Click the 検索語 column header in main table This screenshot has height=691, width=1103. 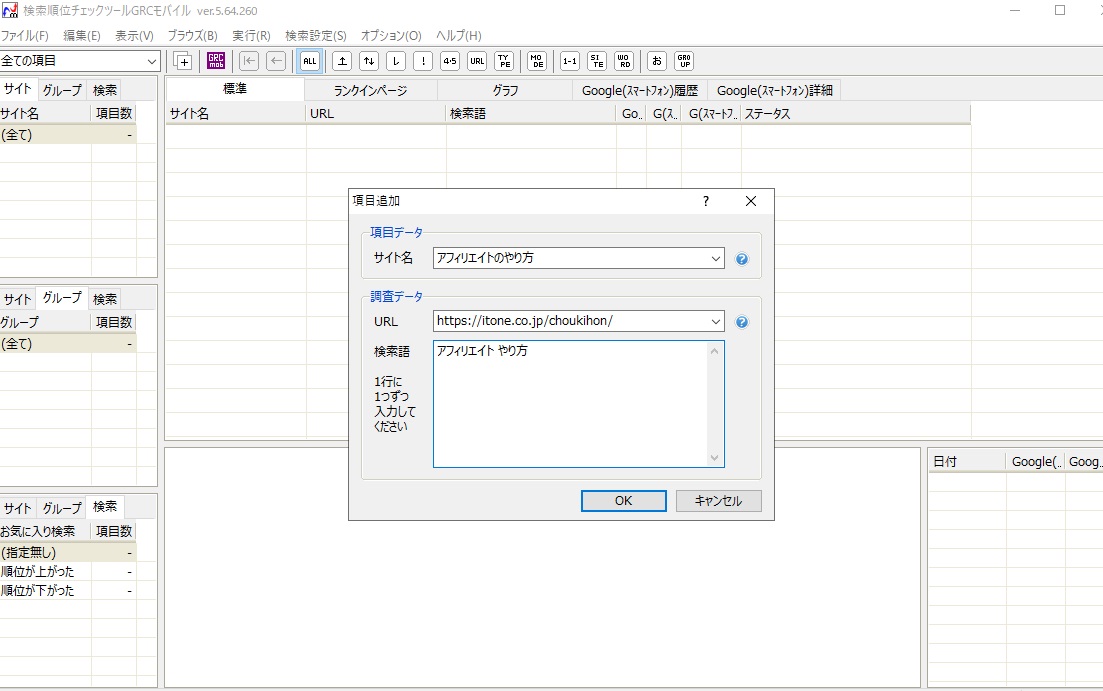[531, 114]
